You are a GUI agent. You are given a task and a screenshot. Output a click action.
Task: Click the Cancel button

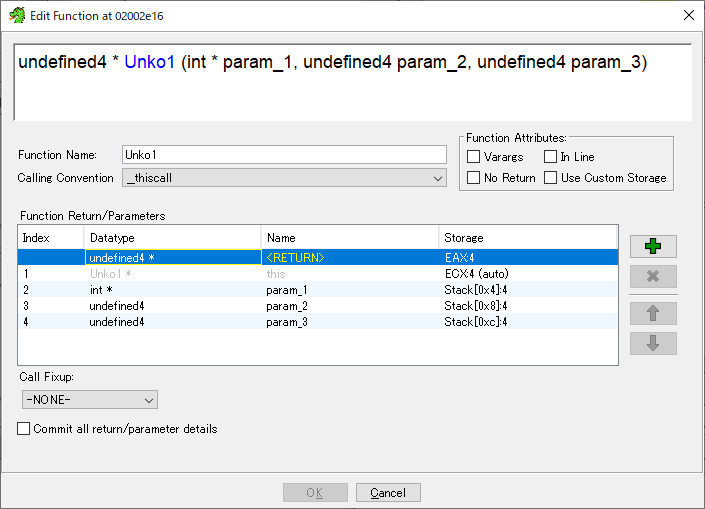coord(388,493)
